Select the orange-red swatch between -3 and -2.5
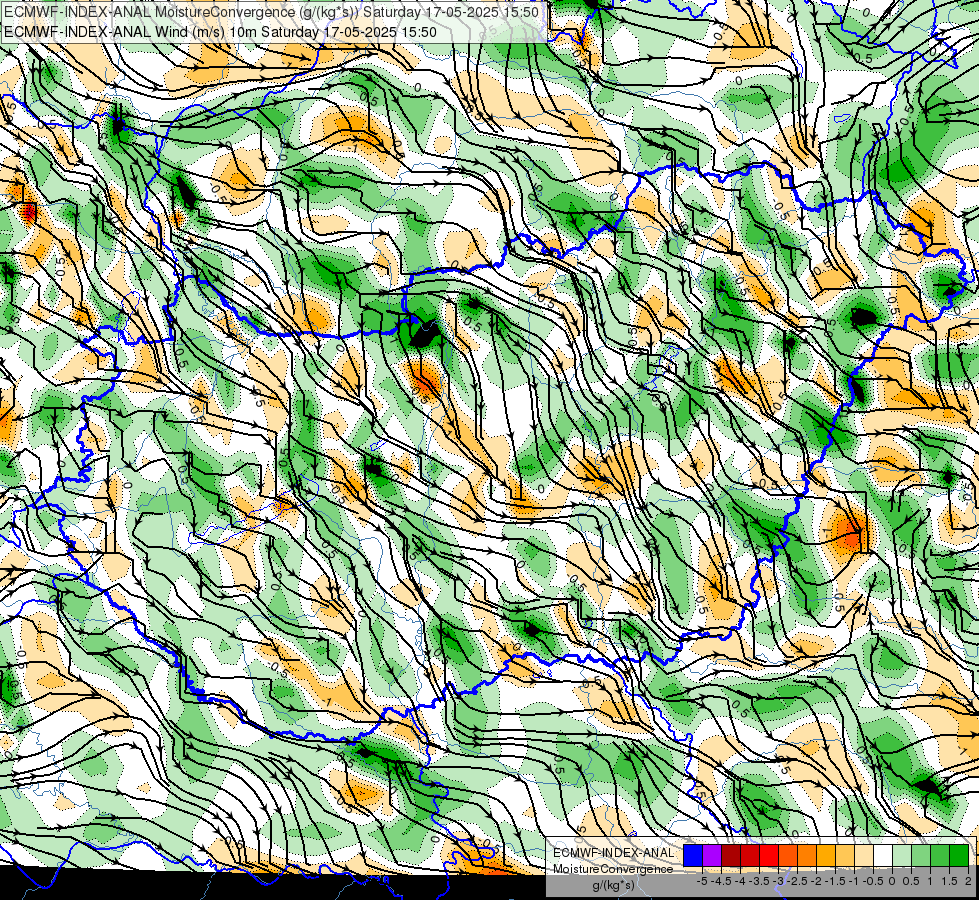 pyautogui.click(x=788, y=856)
